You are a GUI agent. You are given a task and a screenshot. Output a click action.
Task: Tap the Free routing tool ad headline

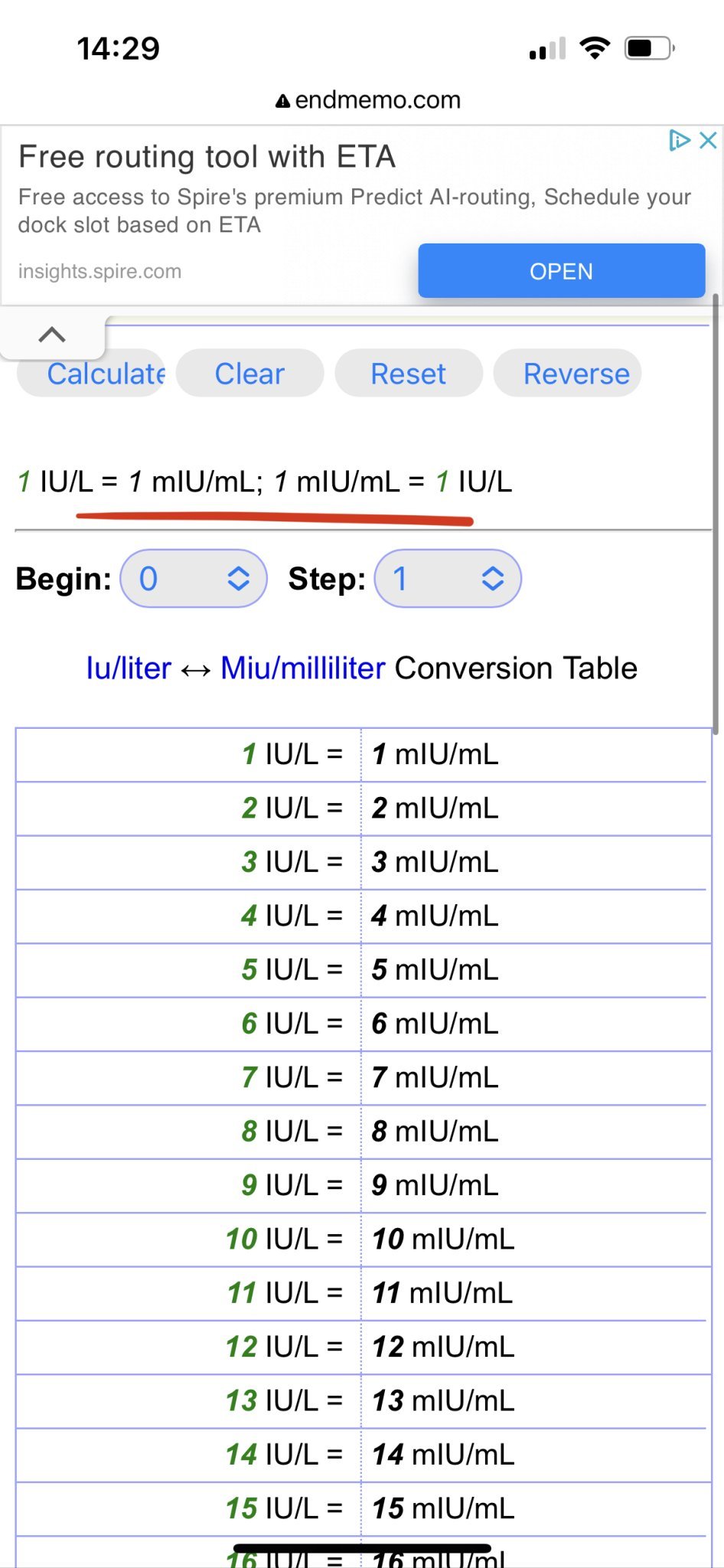[x=207, y=157]
